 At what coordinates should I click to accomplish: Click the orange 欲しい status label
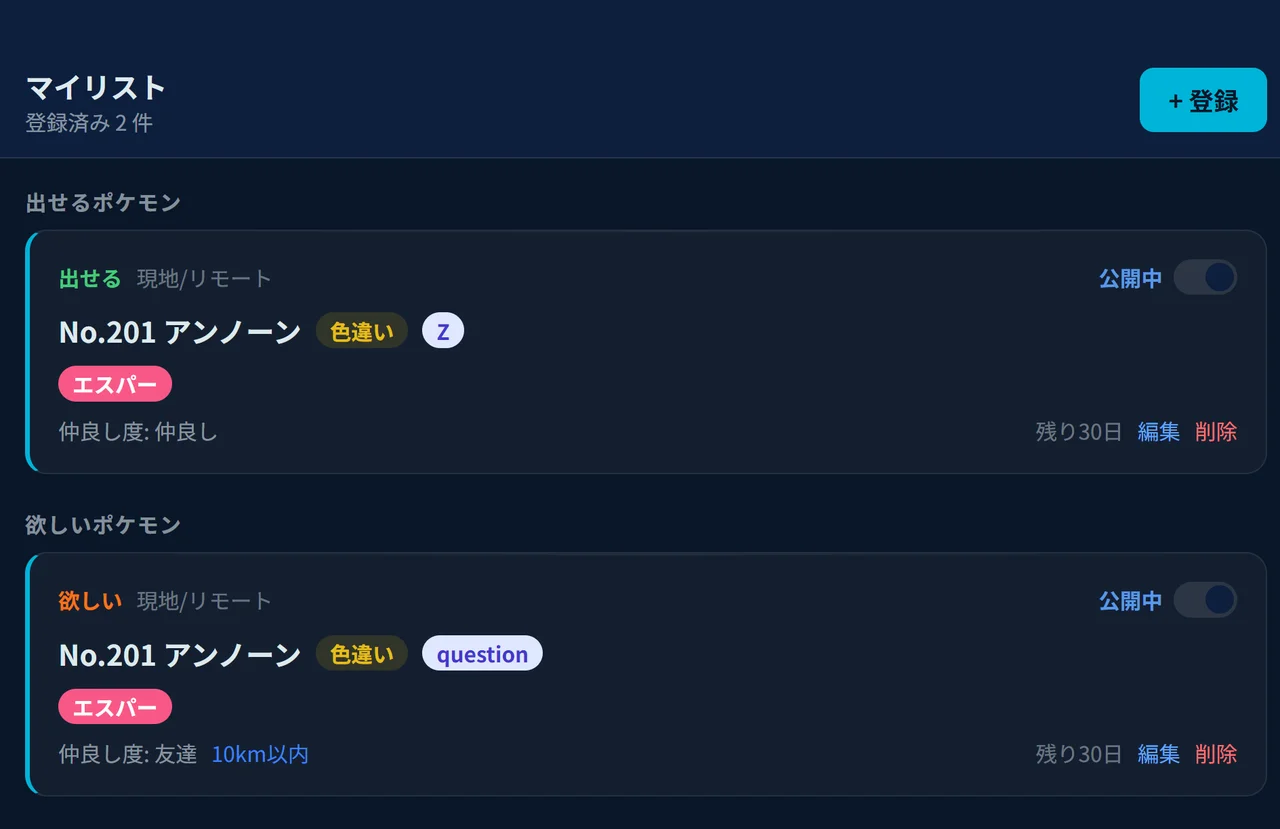89,601
